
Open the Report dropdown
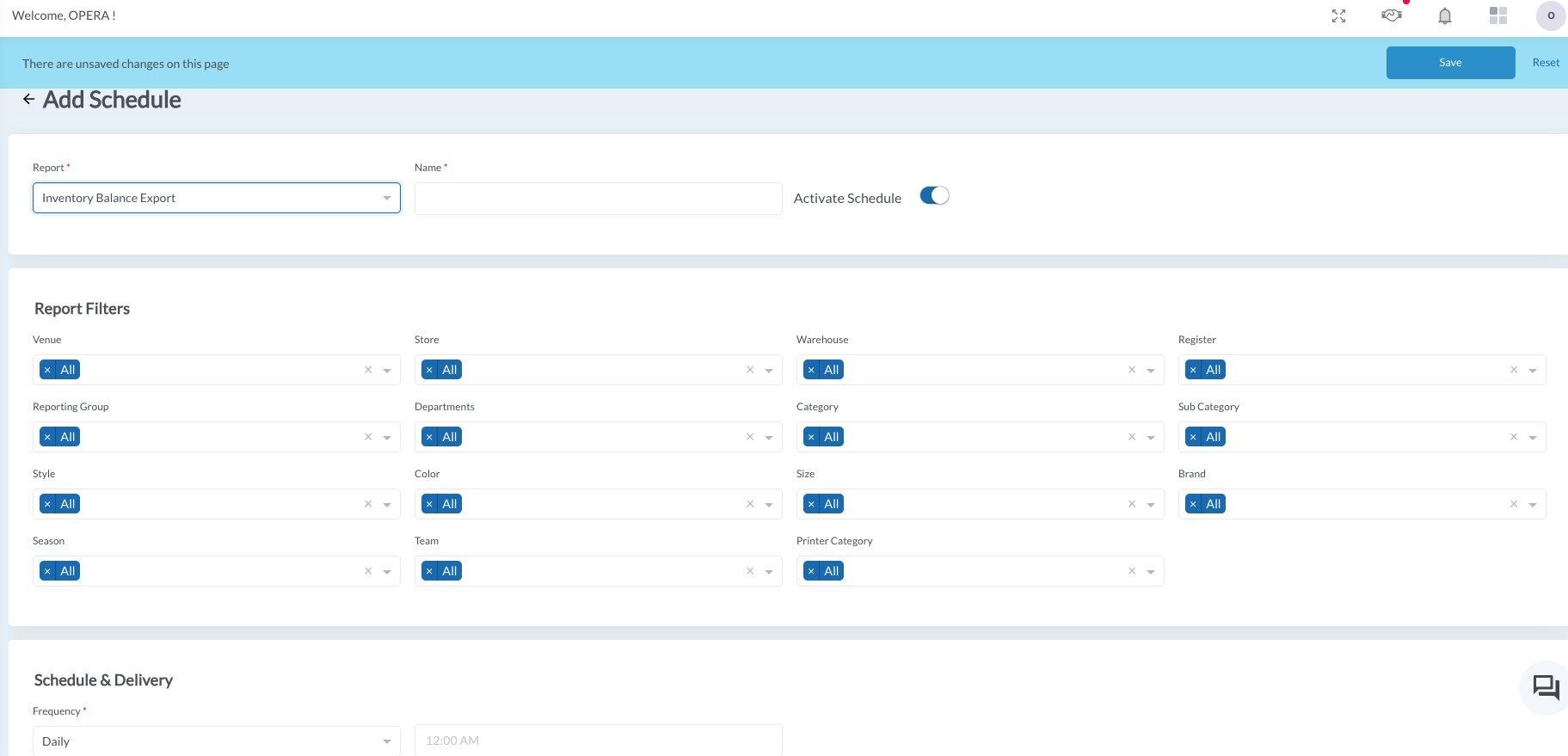click(x=217, y=198)
